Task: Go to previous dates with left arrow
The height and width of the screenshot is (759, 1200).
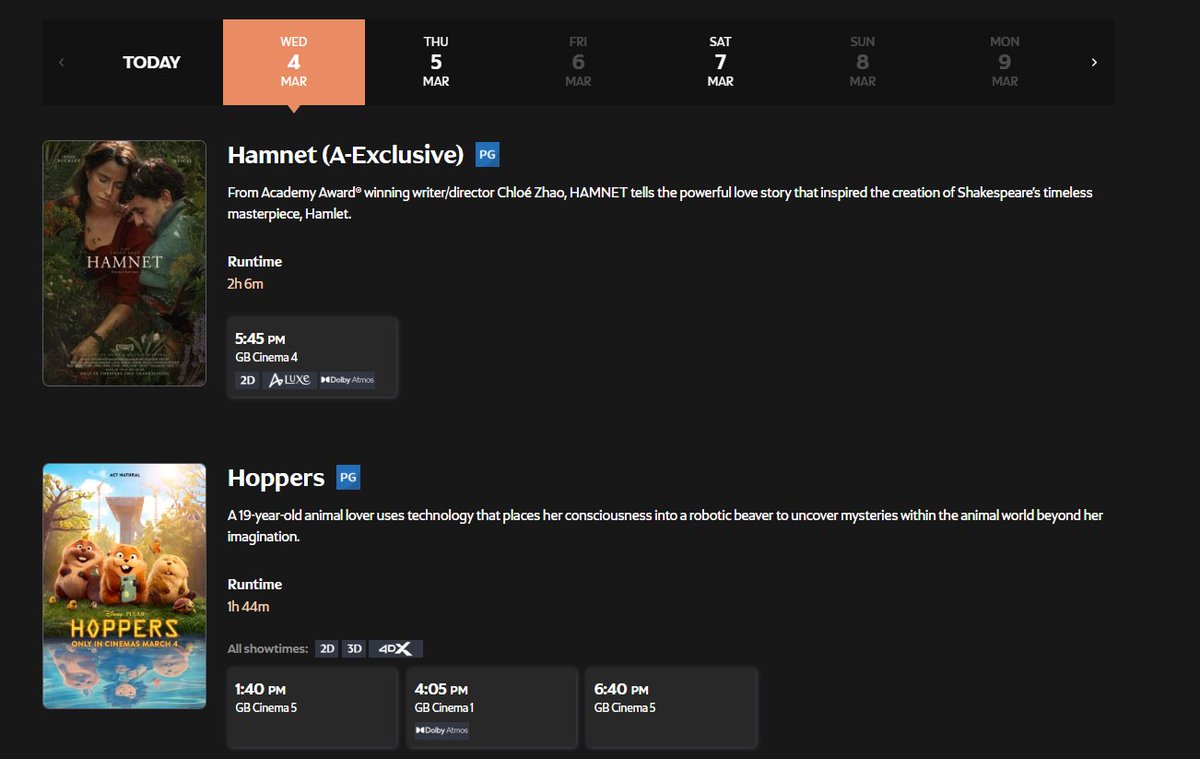Action: pos(62,62)
